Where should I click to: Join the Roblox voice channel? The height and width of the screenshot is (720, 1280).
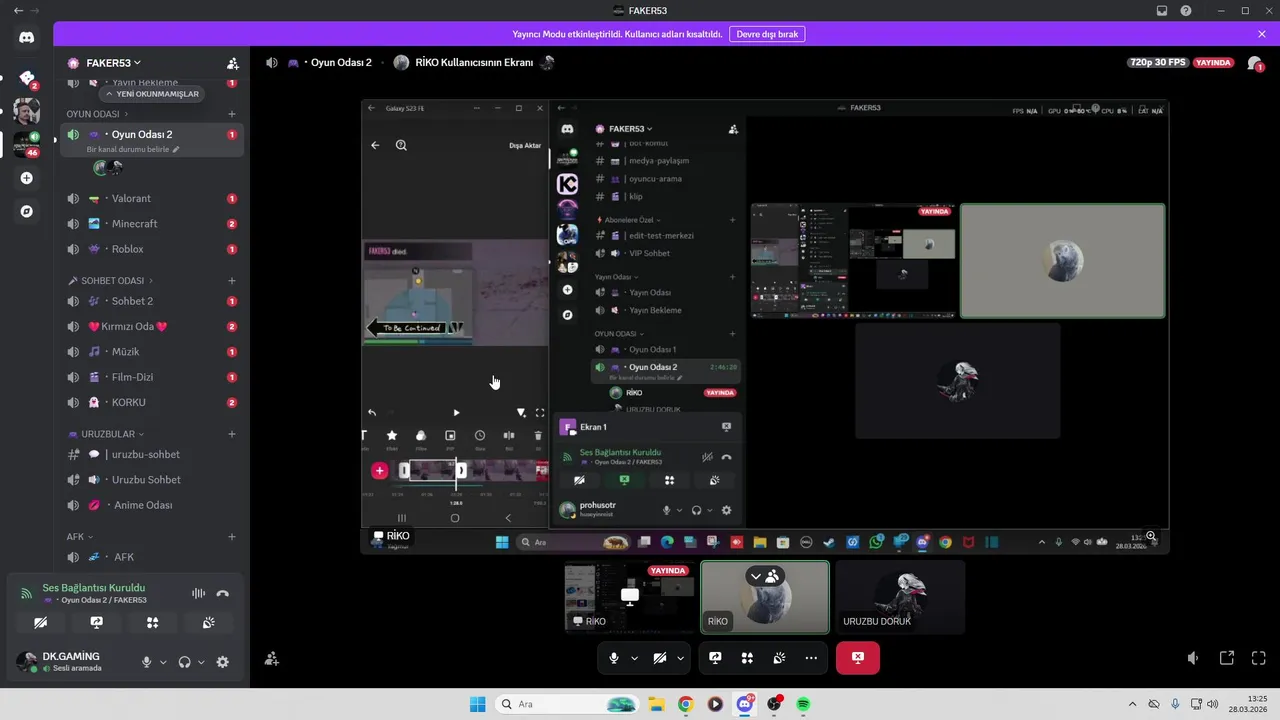pos(151,249)
